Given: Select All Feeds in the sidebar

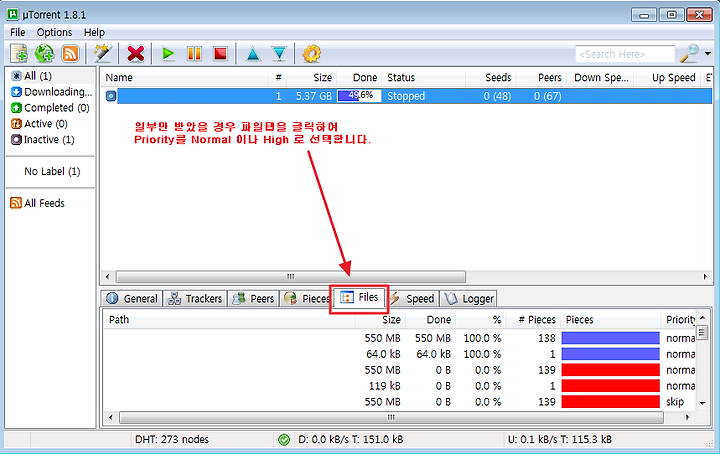Looking at the screenshot, I should coord(38,203).
